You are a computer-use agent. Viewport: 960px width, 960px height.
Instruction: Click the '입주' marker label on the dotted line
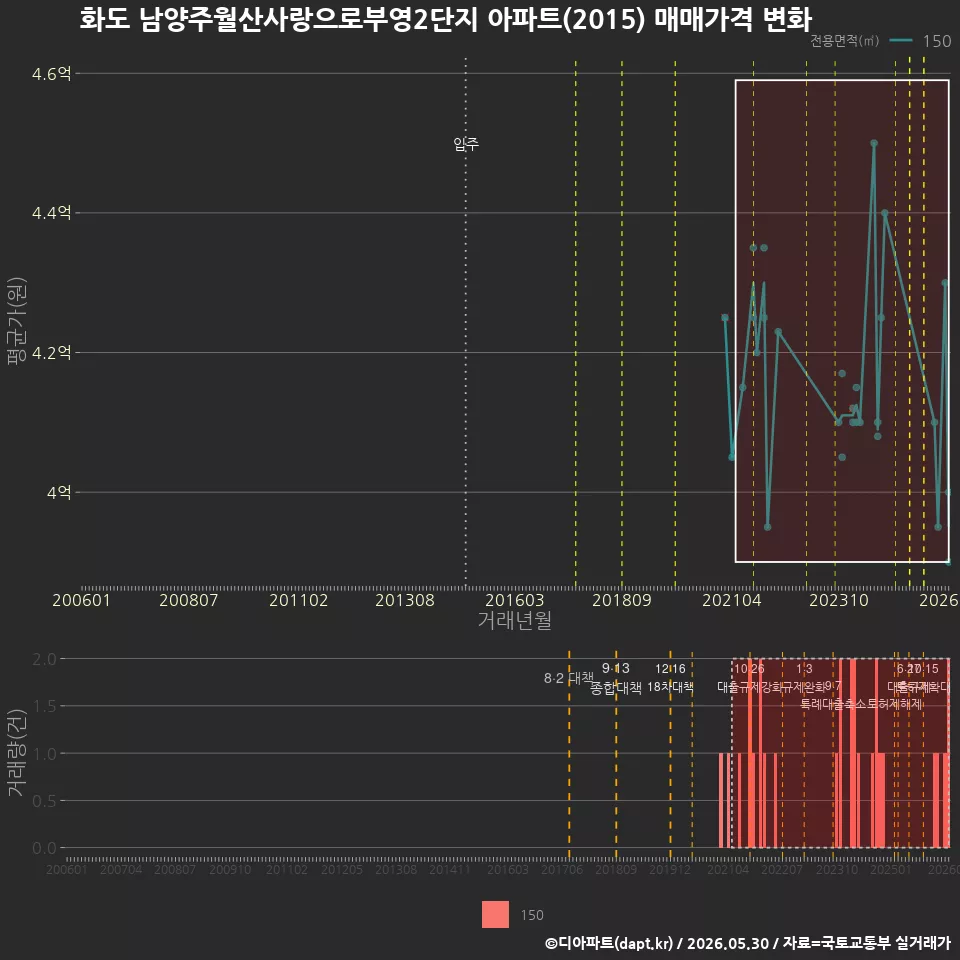pos(466,144)
